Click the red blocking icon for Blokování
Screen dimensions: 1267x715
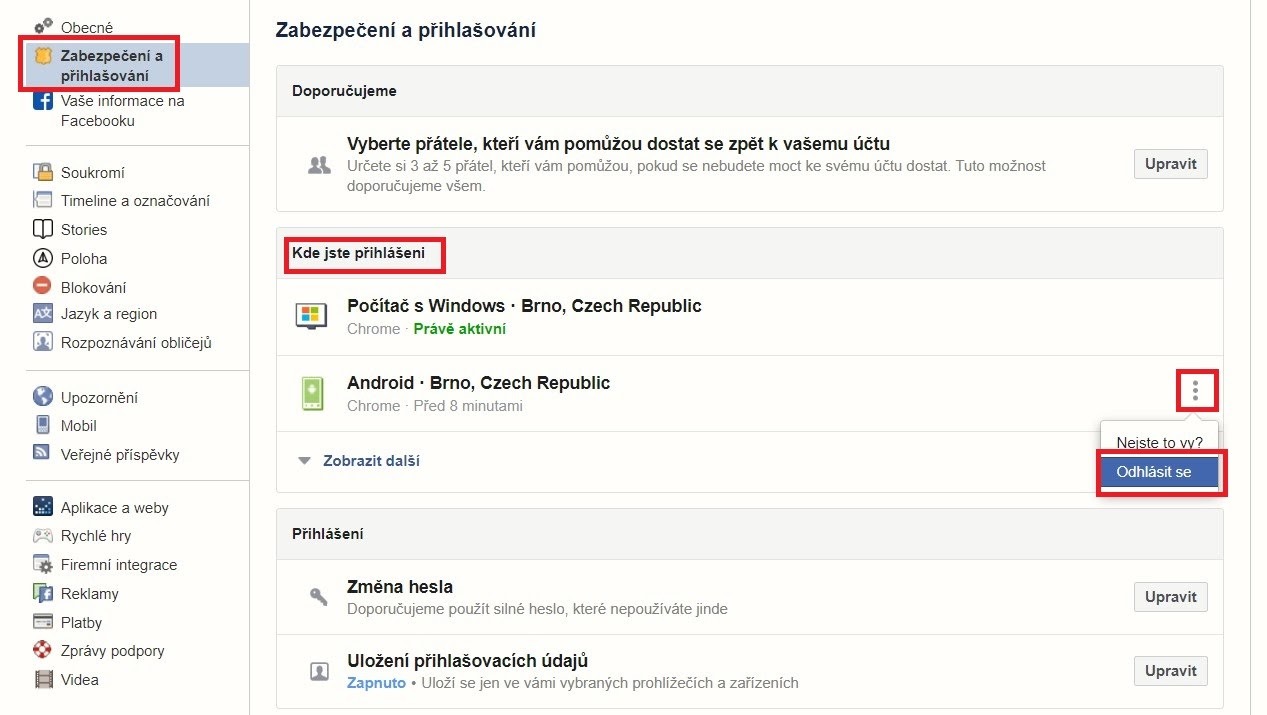[43, 286]
